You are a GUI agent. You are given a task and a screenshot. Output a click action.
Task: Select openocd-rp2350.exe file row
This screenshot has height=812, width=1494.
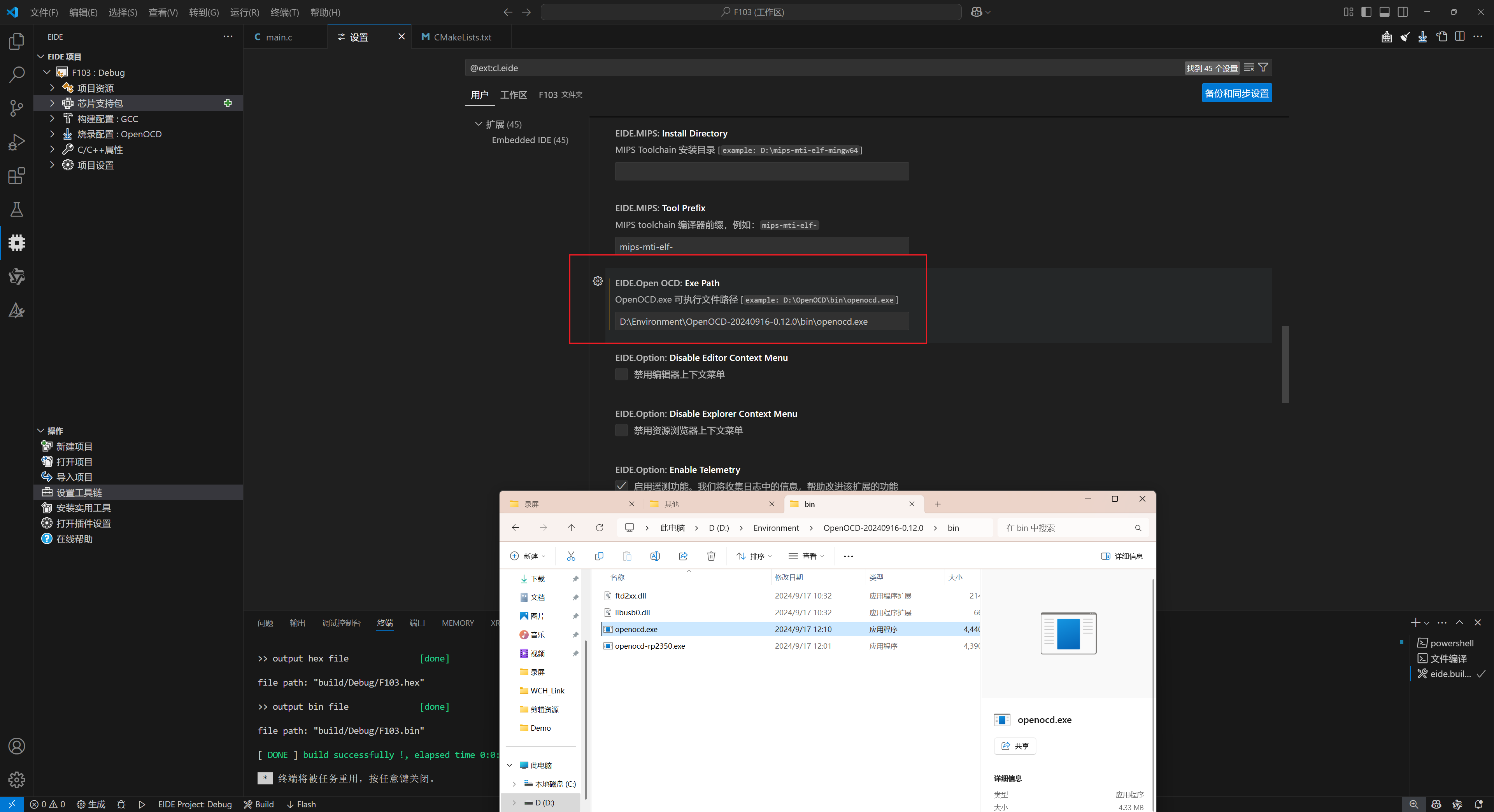[x=790, y=646]
